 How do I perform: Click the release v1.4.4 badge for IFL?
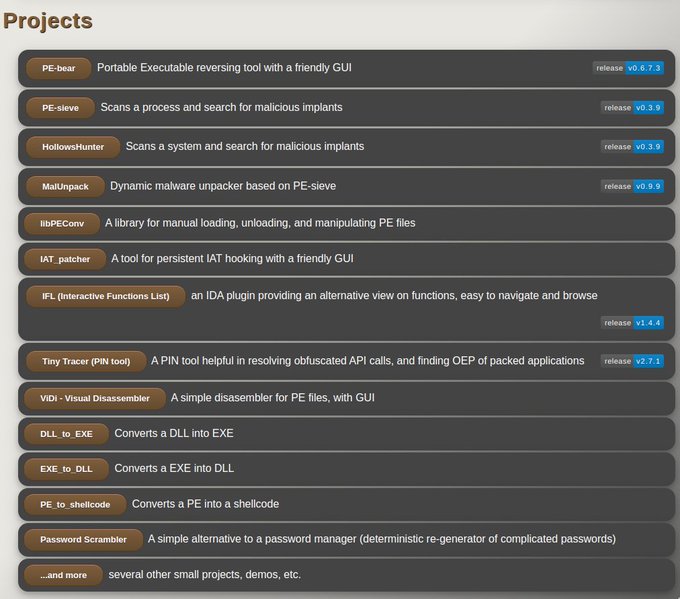632,323
